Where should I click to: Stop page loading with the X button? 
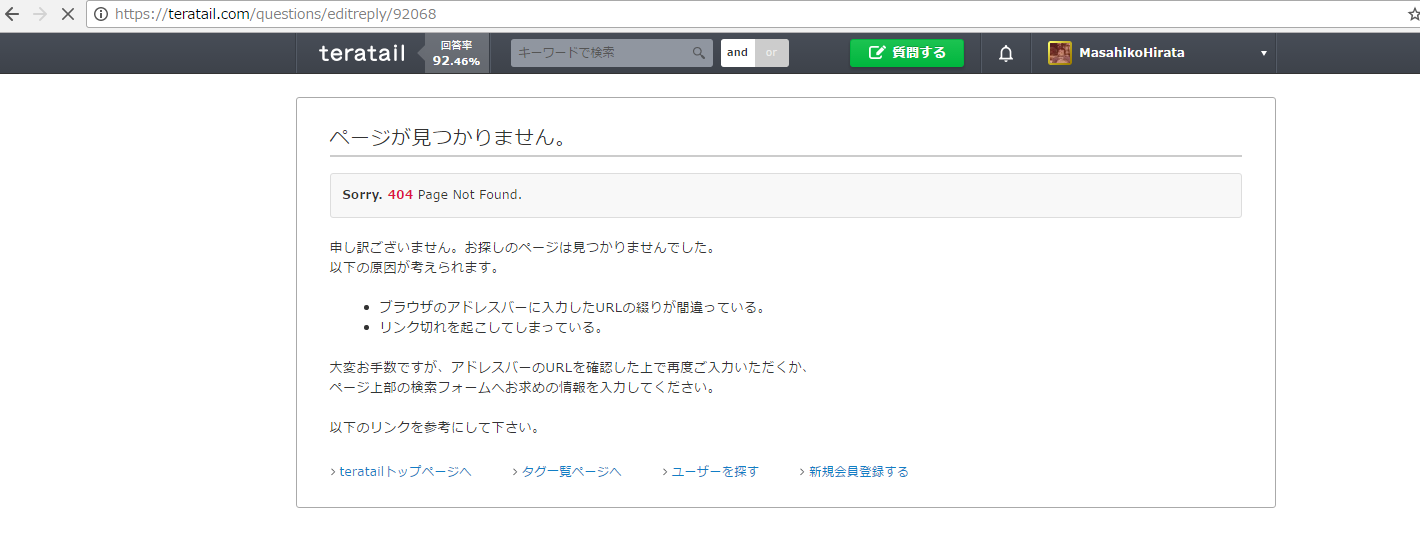point(68,14)
